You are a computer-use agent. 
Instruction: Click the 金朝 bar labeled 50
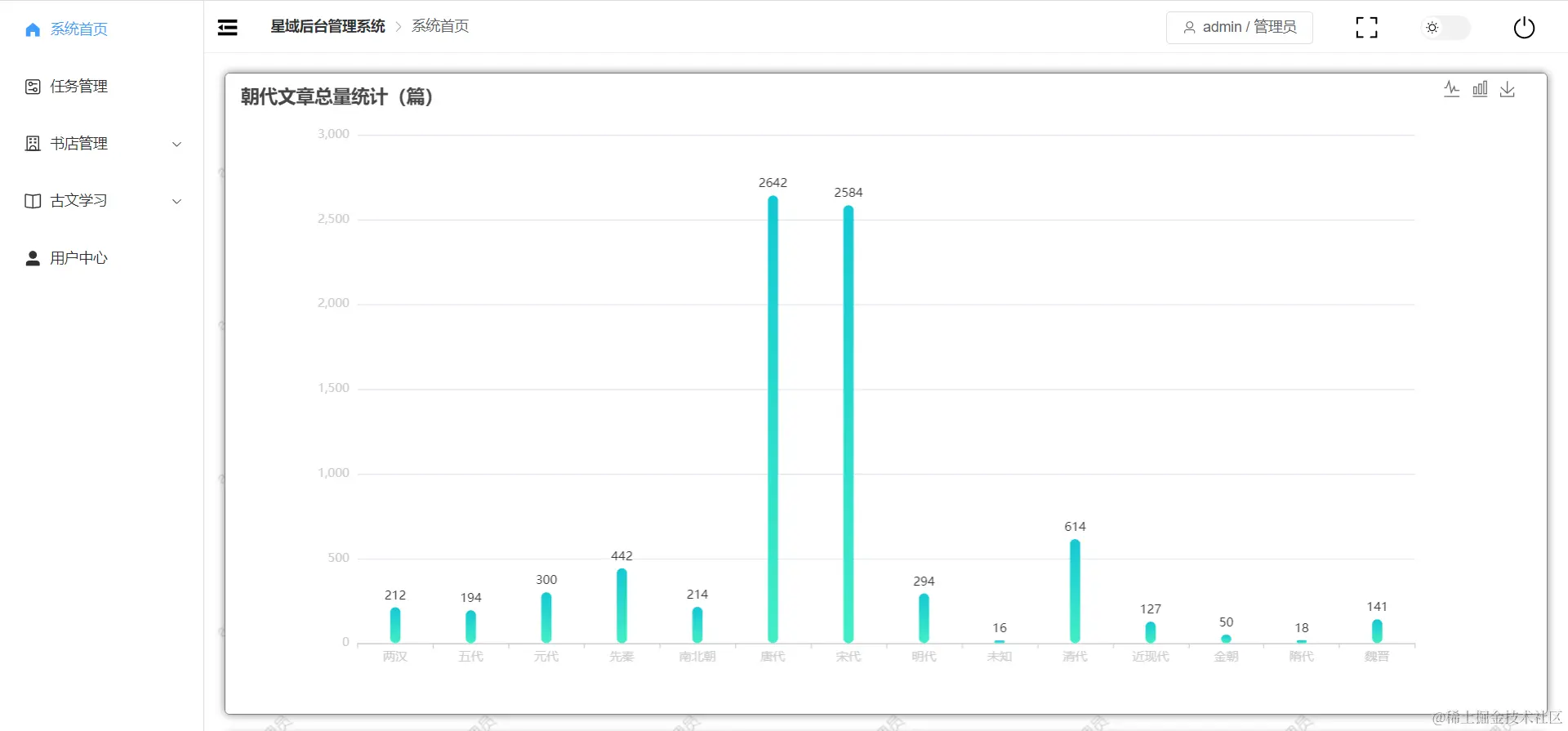tap(1226, 639)
